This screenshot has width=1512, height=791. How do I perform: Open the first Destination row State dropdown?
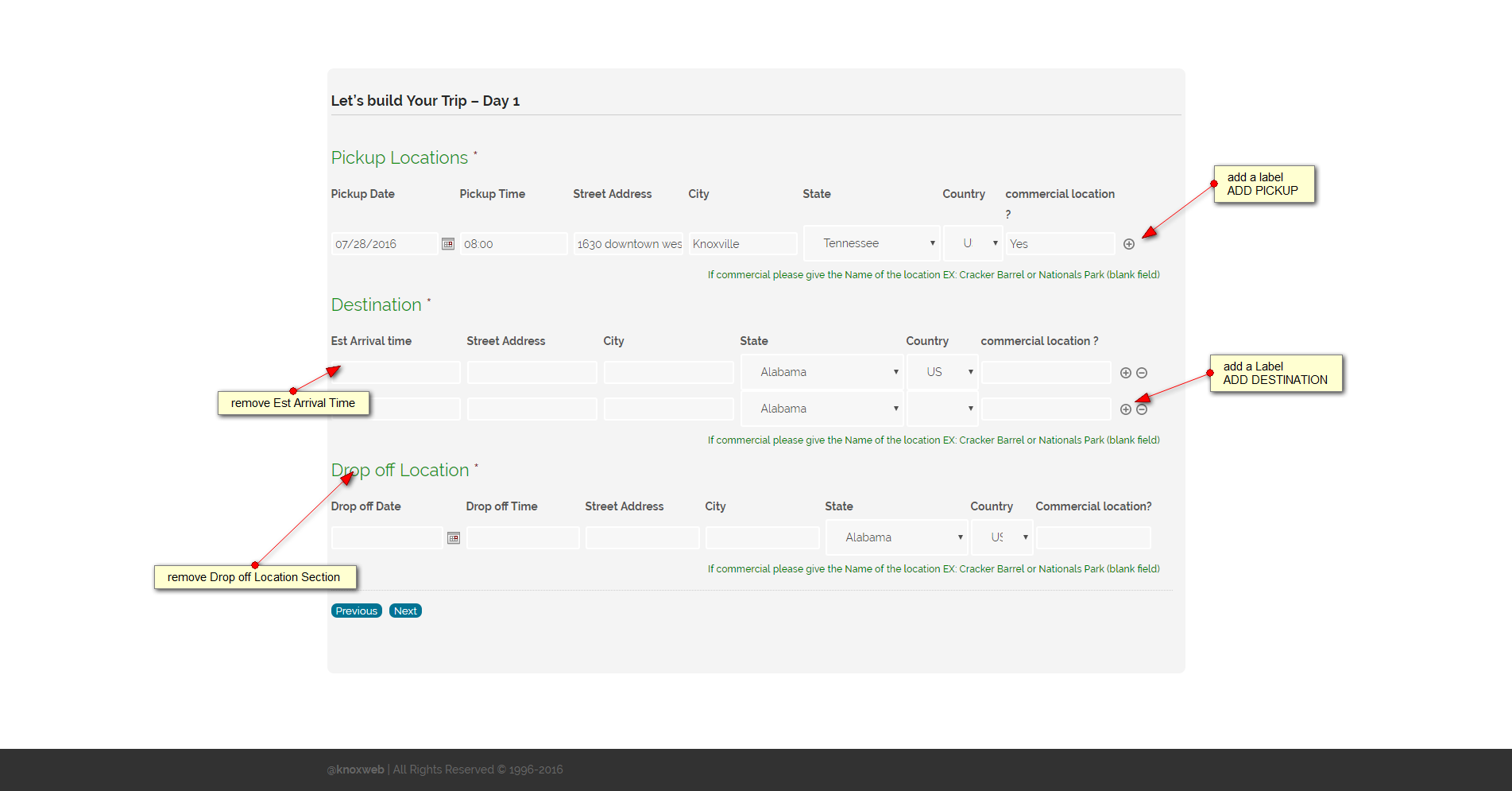(822, 372)
